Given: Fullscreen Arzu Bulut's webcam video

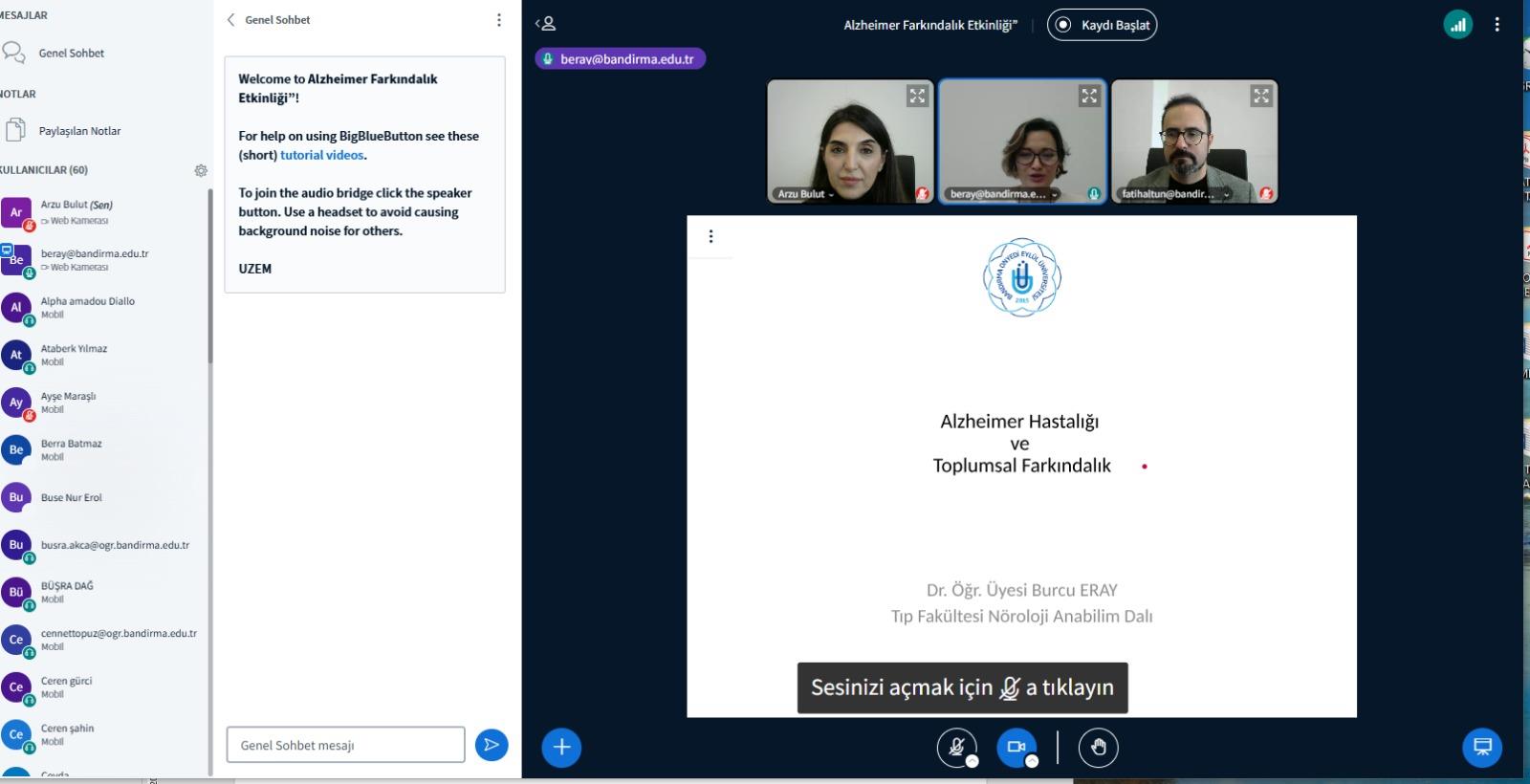Looking at the screenshot, I should click(x=917, y=96).
